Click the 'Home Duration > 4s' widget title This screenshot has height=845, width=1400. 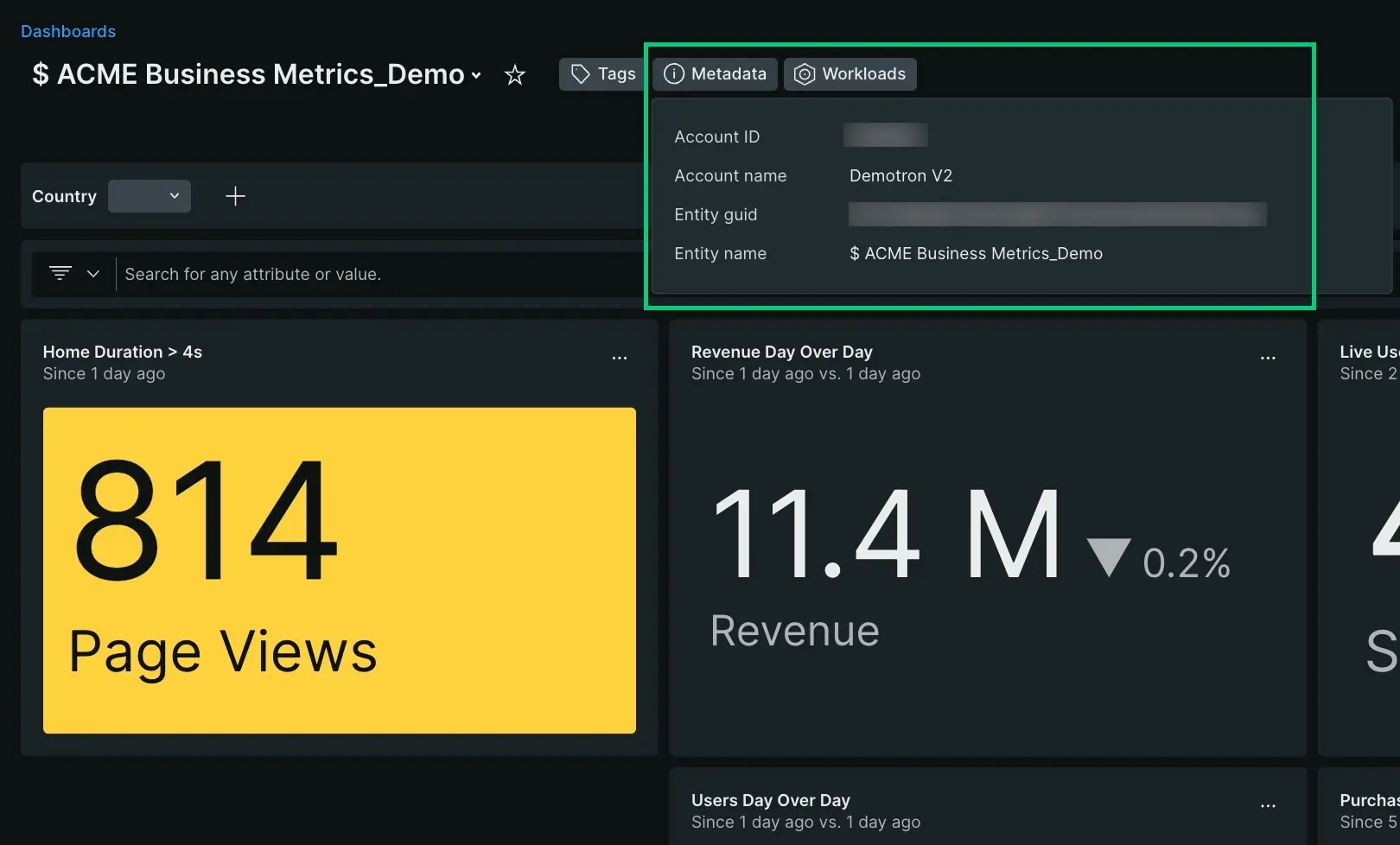coord(122,352)
